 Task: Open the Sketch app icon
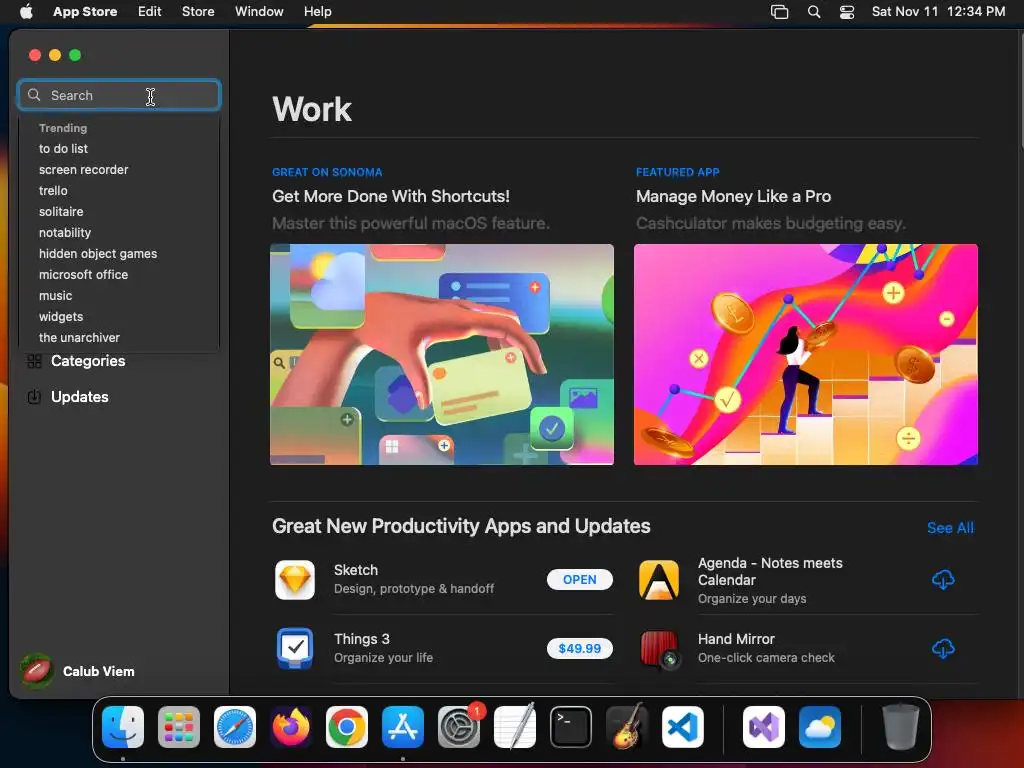click(x=295, y=580)
